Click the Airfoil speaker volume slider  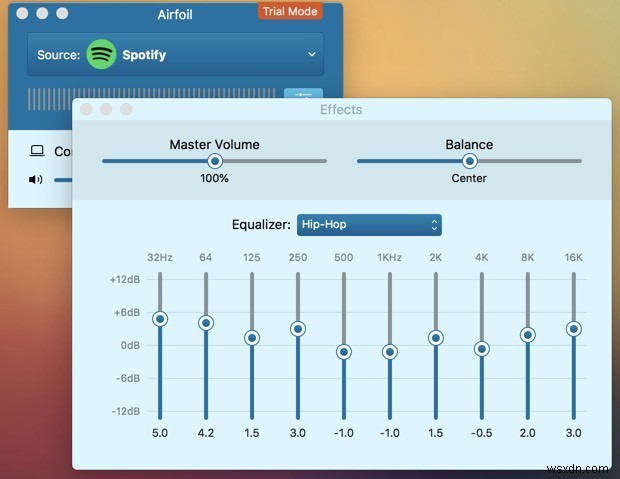(63, 180)
